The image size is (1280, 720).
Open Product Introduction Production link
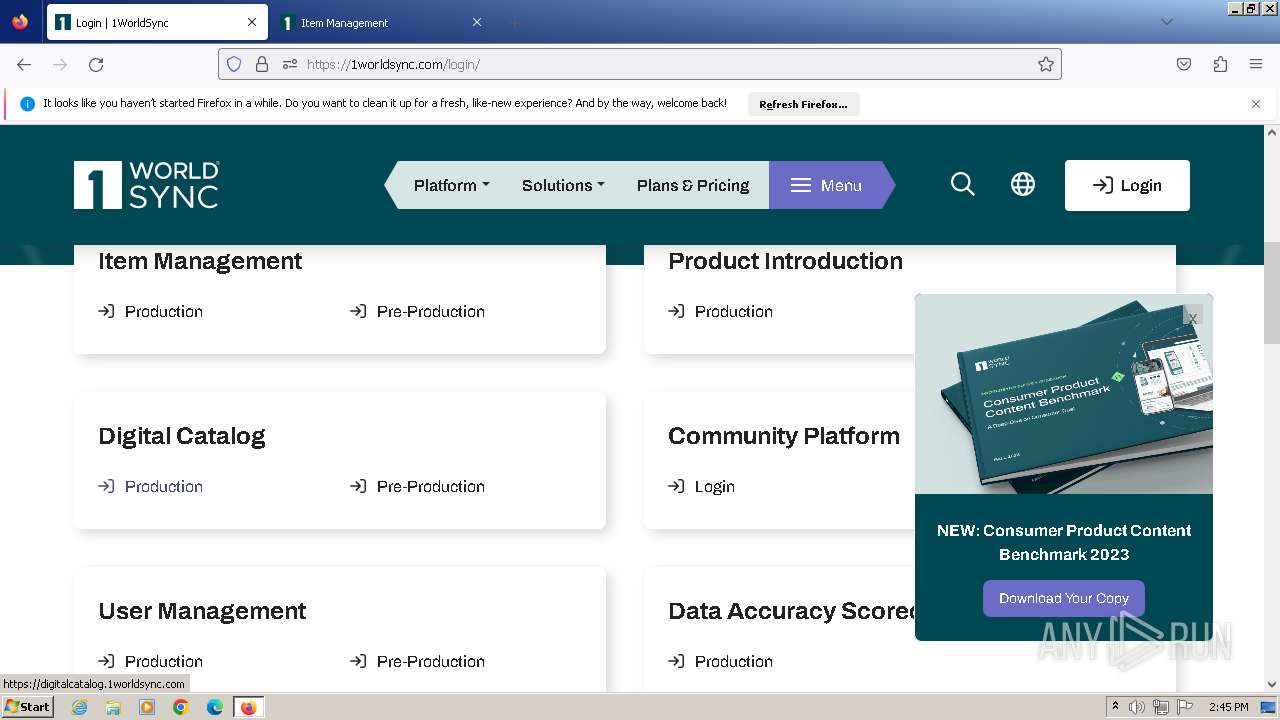pyautogui.click(x=721, y=311)
